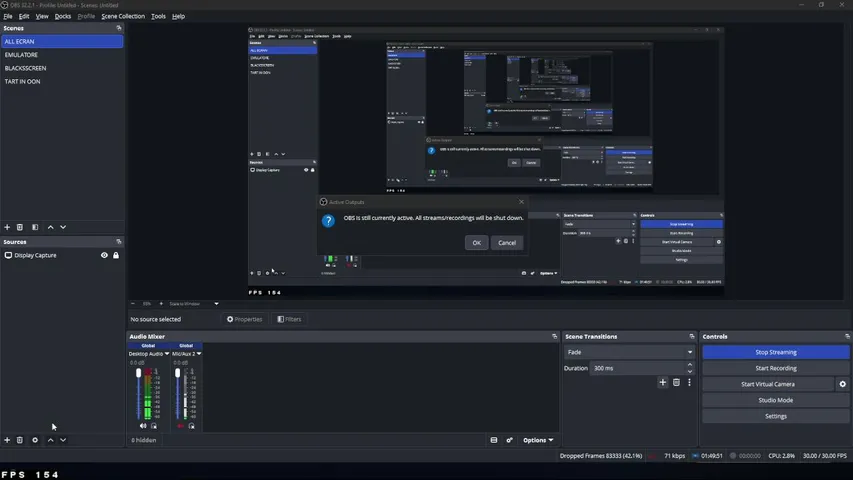Open scene filters from the Scenes toolbar
Image resolution: width=853 pixels, height=480 pixels.
pyautogui.click(x=35, y=227)
